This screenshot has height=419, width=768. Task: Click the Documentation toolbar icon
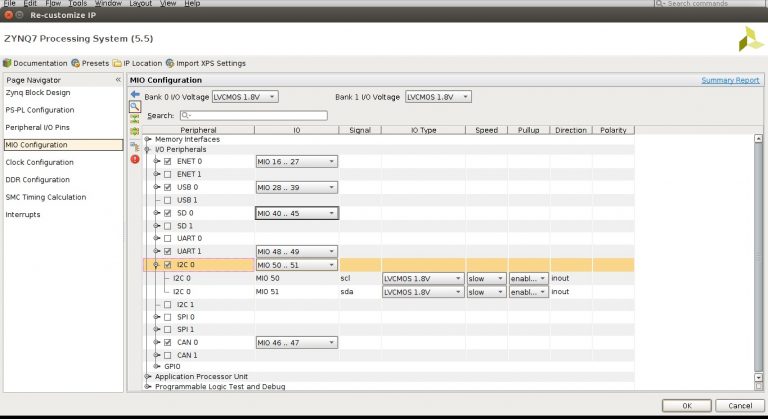coord(8,63)
